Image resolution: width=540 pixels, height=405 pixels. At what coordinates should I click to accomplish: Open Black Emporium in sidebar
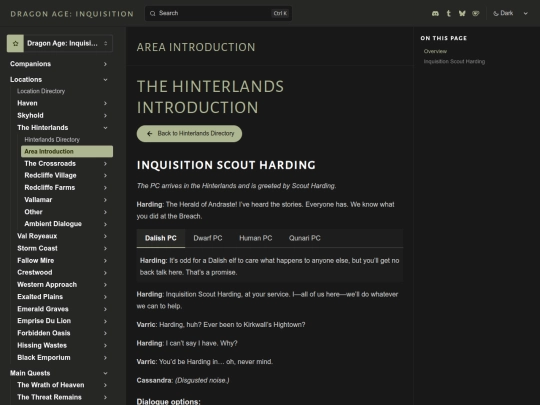(x=44, y=357)
